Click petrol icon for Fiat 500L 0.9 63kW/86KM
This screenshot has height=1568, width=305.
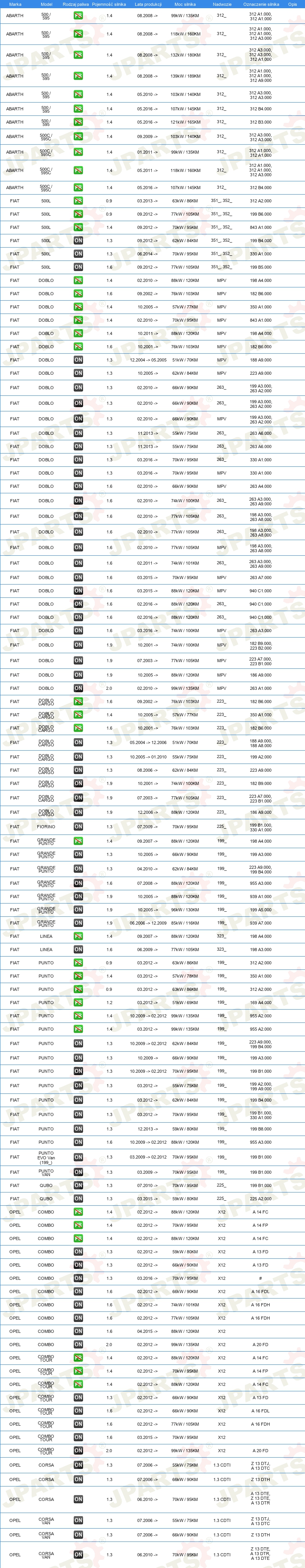(78, 201)
